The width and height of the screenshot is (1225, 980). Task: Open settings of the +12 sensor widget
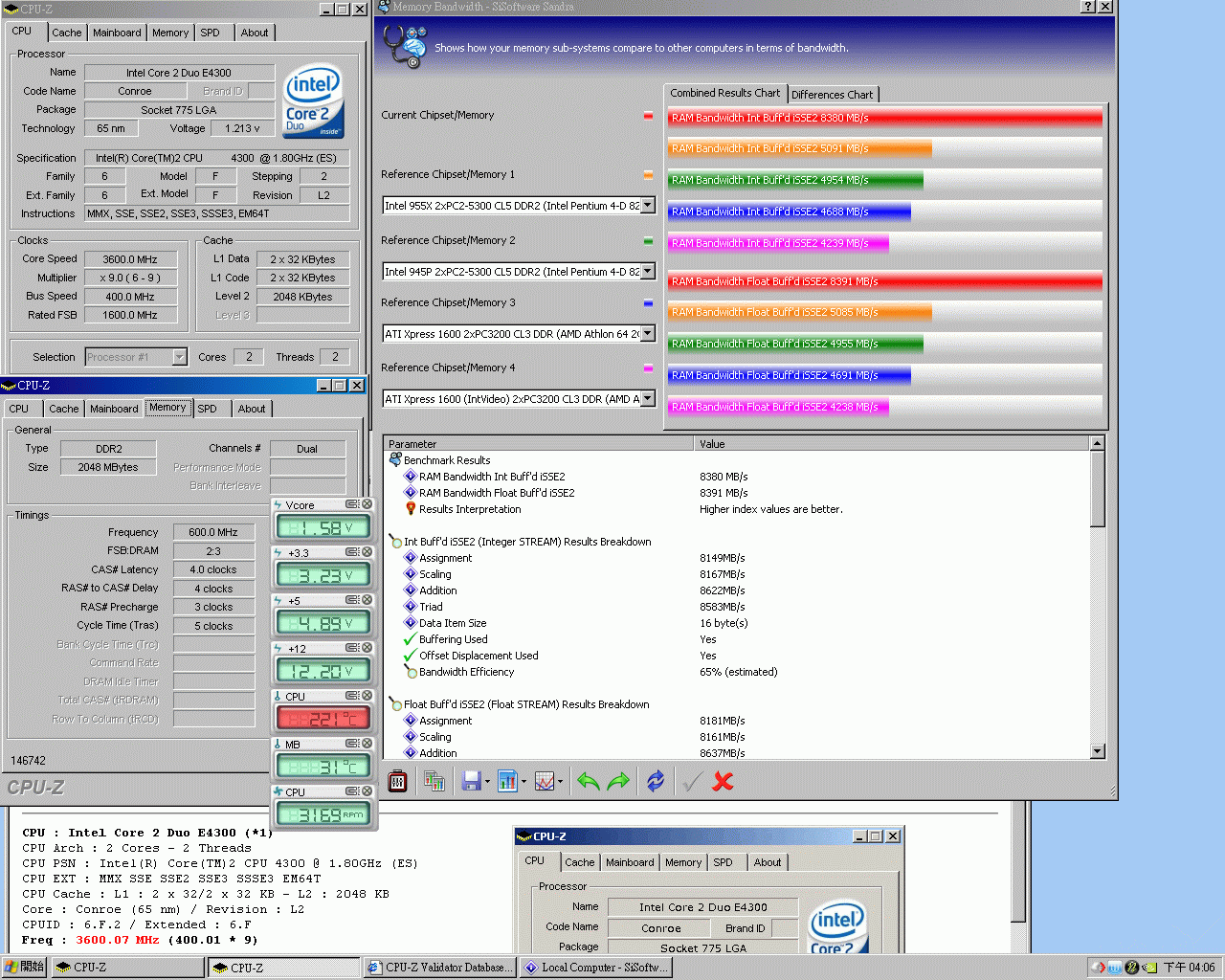(x=352, y=648)
